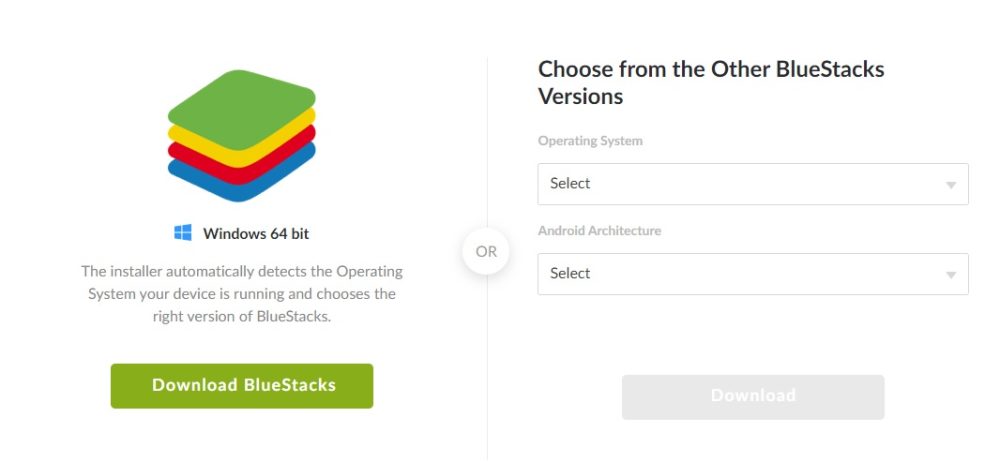Click the round OR divider badge

pos(486,252)
